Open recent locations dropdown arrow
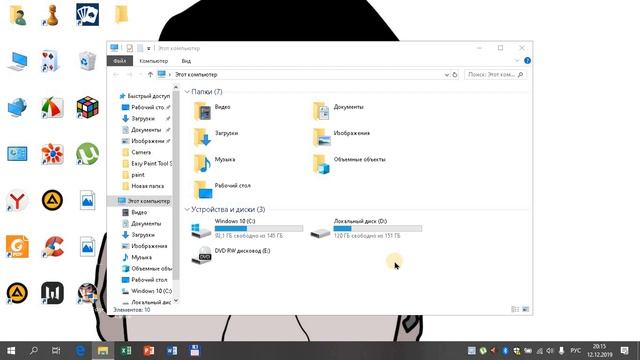640x360 pixels. pos(140,75)
